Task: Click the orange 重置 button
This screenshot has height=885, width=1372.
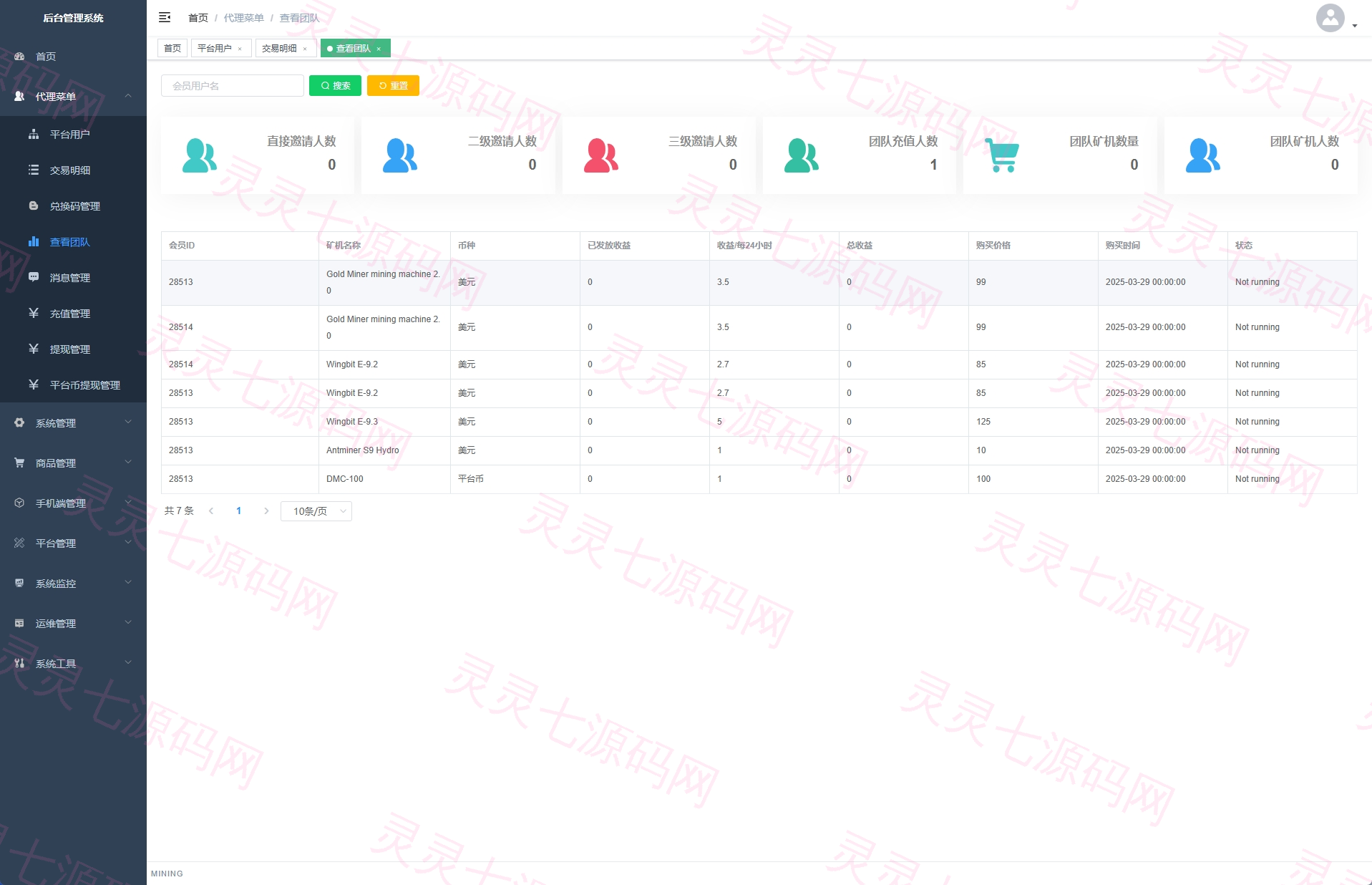Action: 393,85
